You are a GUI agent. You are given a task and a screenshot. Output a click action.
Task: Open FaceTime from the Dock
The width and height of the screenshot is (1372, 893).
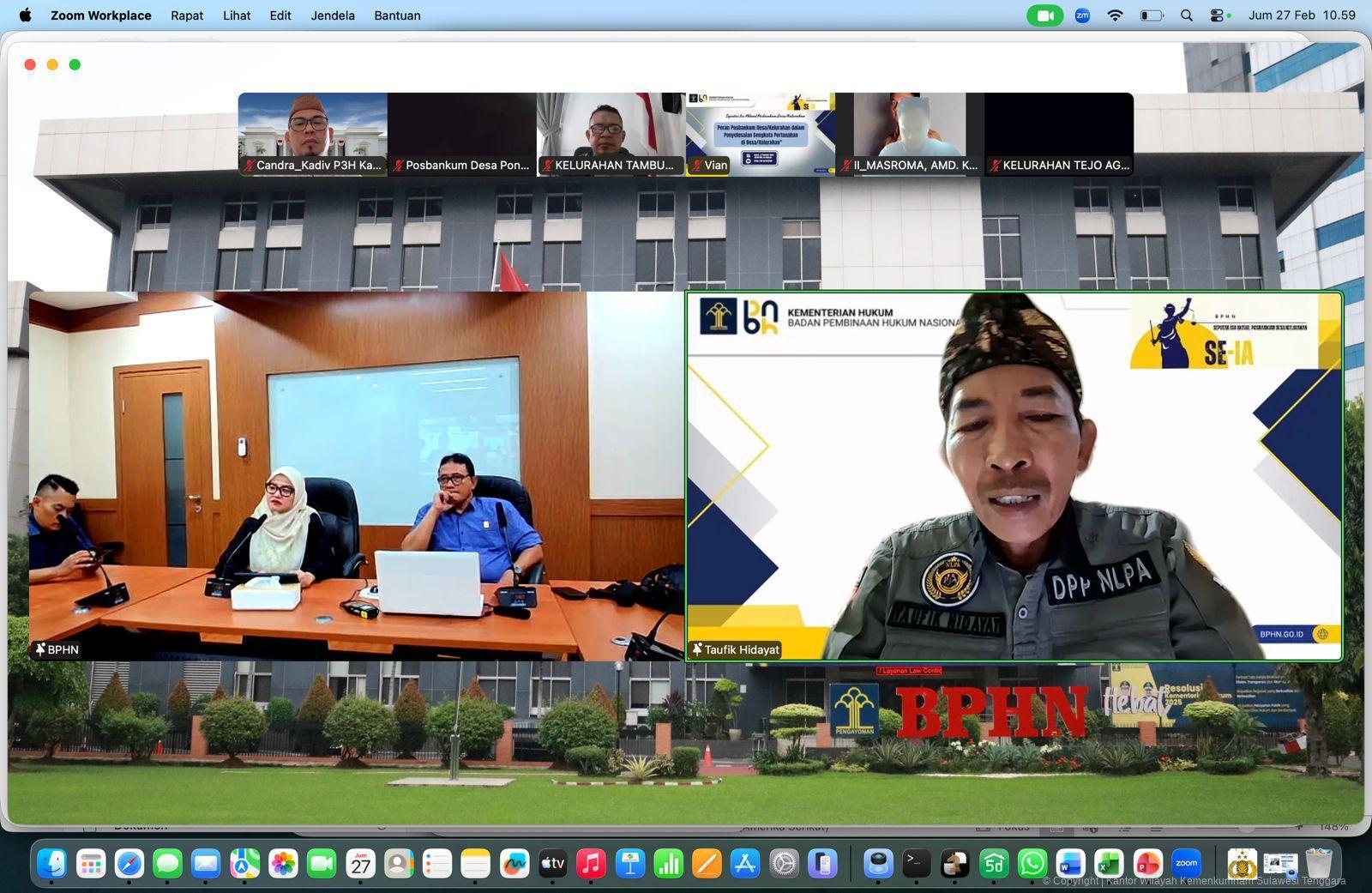tap(322, 864)
